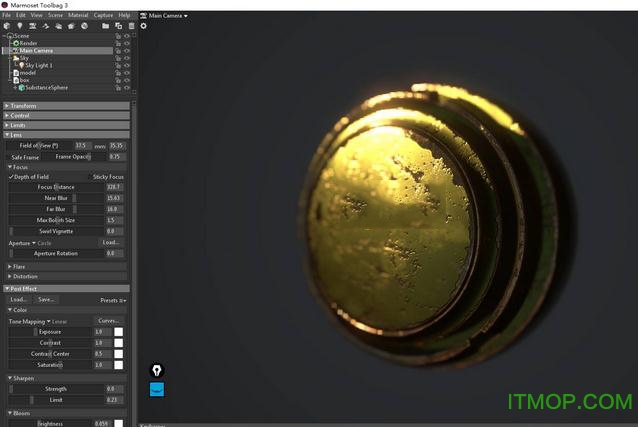Click the Exposure color swatch
Viewport: 638px width, 427px height.
coord(119,332)
